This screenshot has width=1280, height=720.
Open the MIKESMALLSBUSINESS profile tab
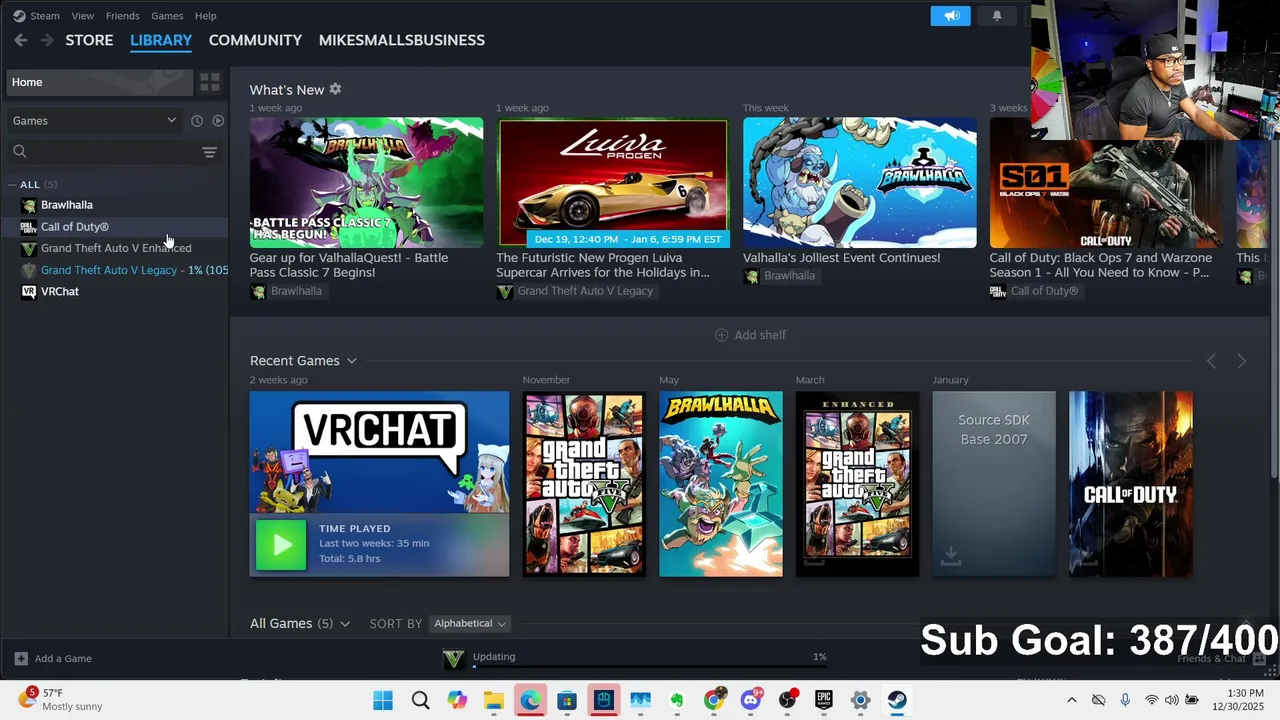(x=402, y=40)
